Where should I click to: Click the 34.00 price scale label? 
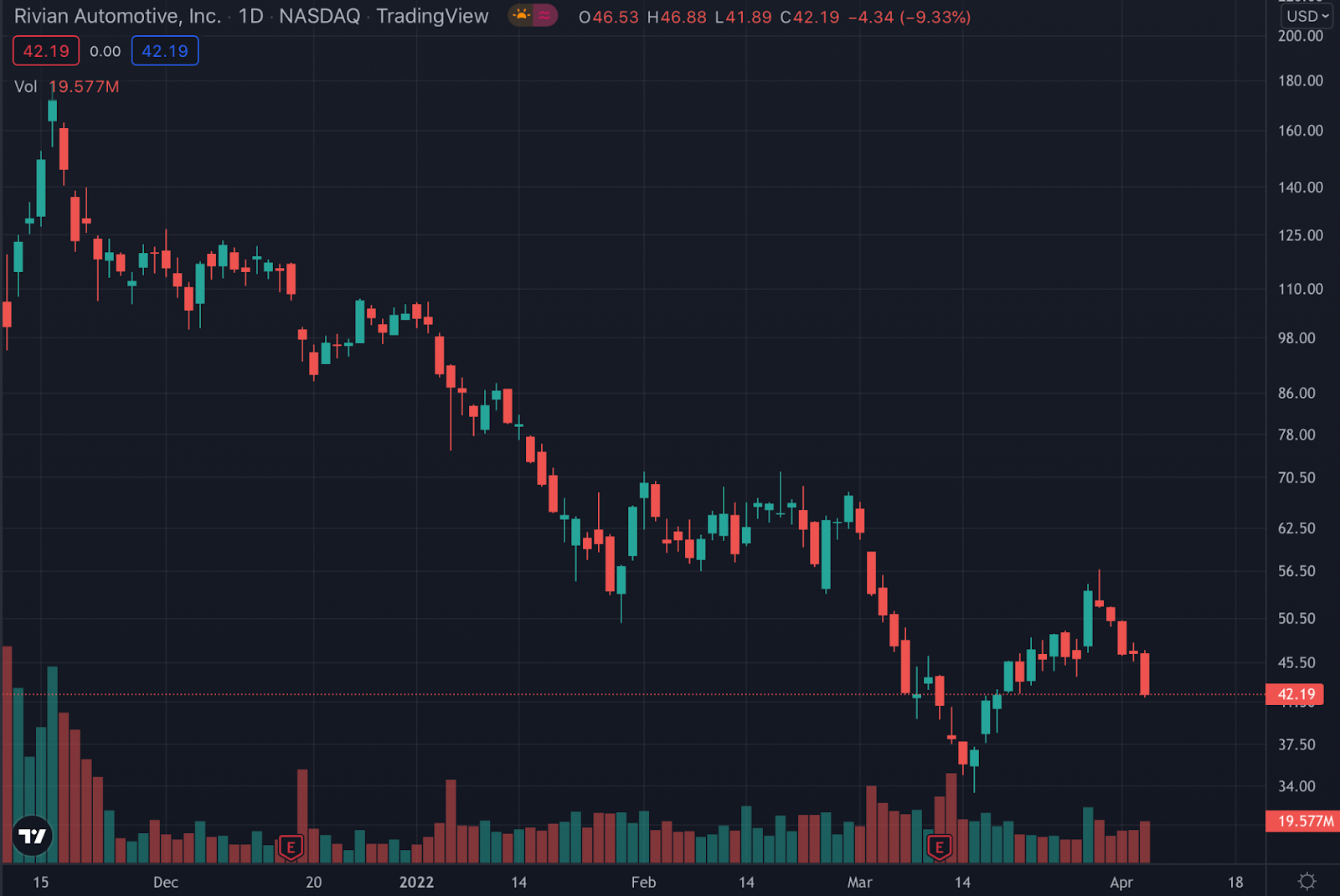coord(1296,786)
